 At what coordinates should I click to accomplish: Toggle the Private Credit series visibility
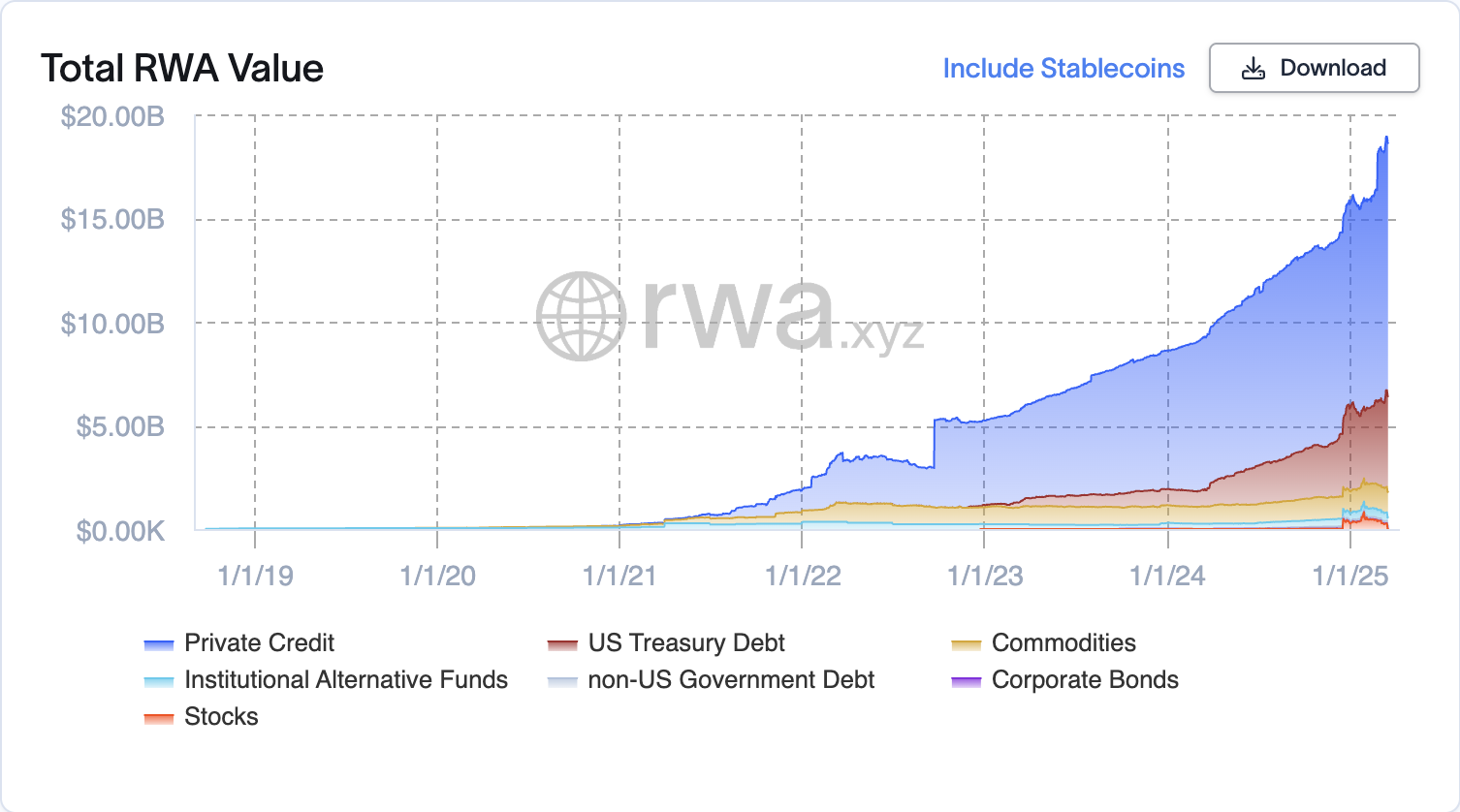tap(258, 642)
